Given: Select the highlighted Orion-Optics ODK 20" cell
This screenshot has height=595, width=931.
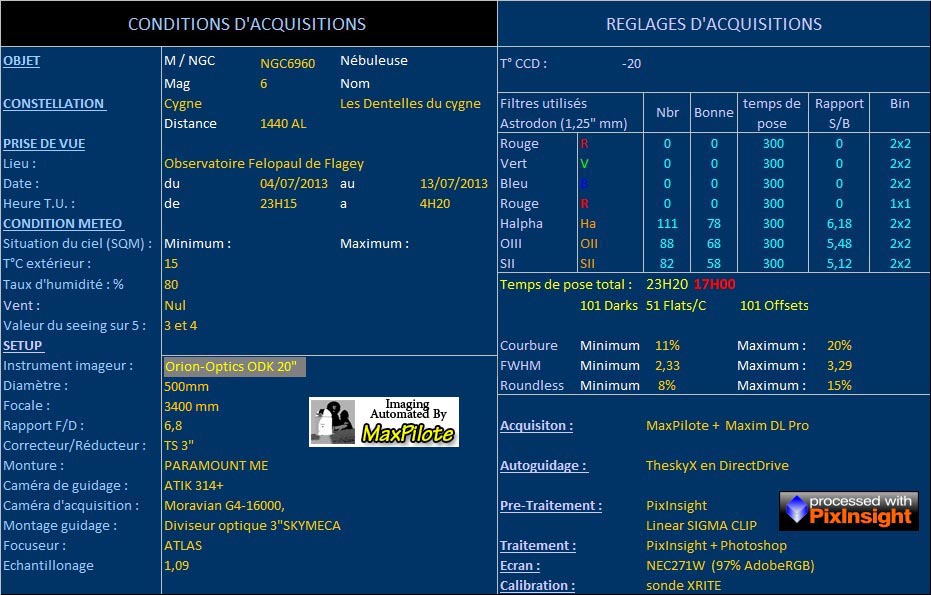Looking at the screenshot, I should 235,366.
